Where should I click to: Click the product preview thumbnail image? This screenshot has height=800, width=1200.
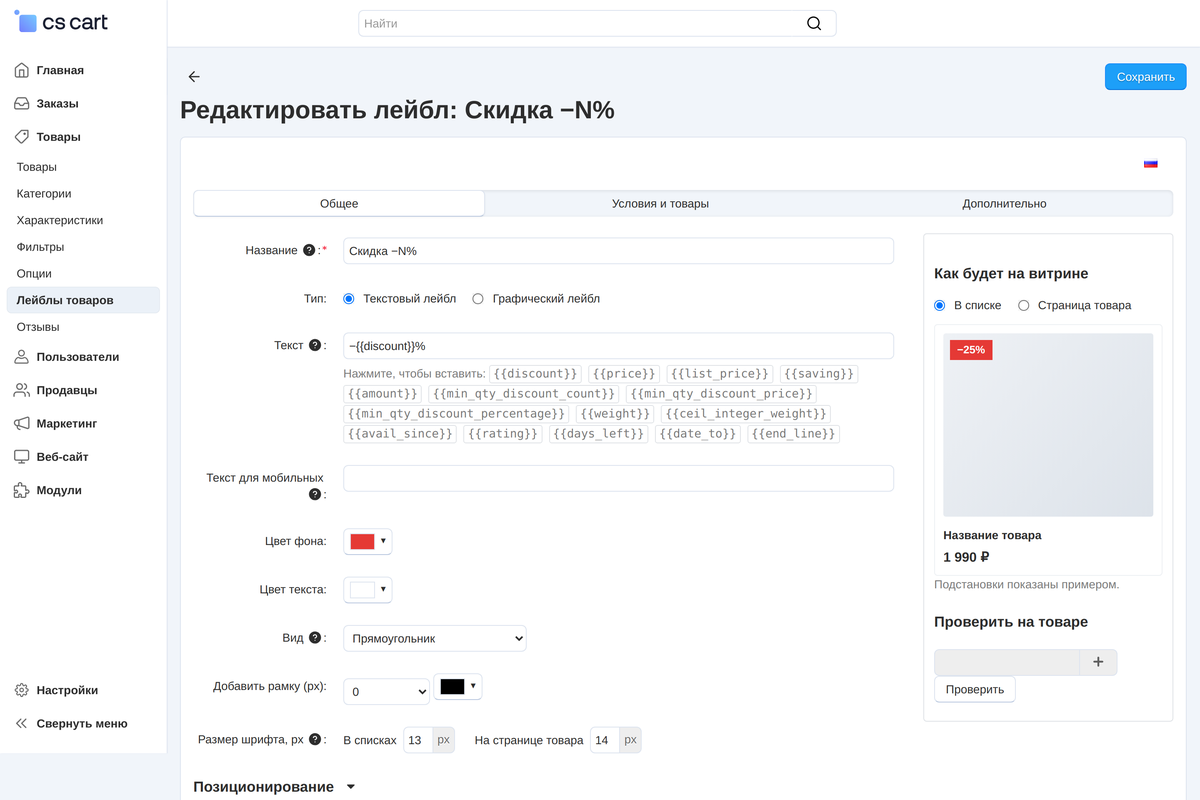click(x=1048, y=425)
